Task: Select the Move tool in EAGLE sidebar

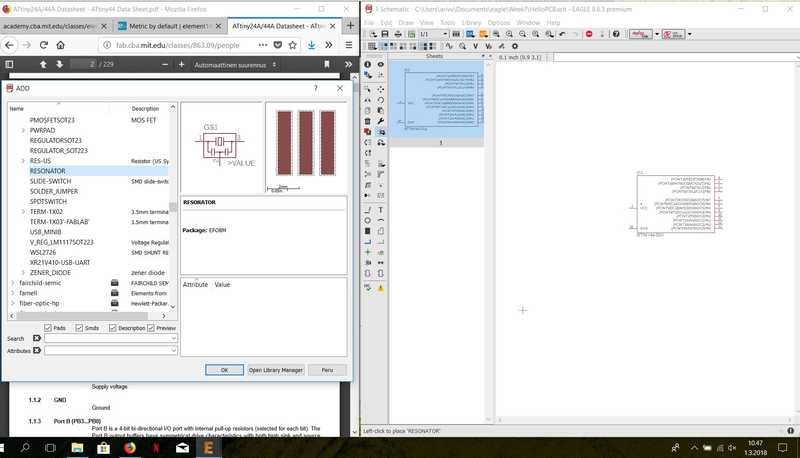Action: [381, 89]
